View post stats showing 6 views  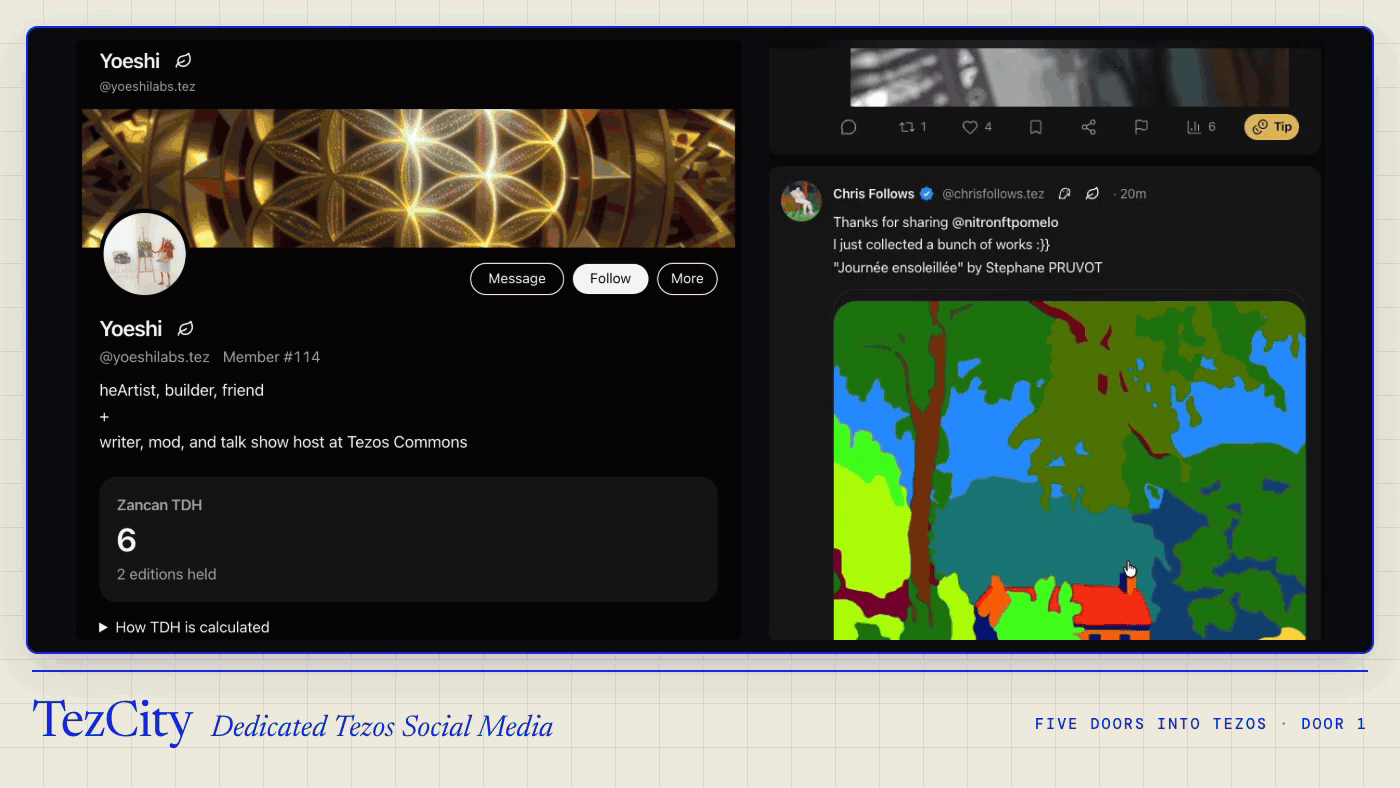1201,127
